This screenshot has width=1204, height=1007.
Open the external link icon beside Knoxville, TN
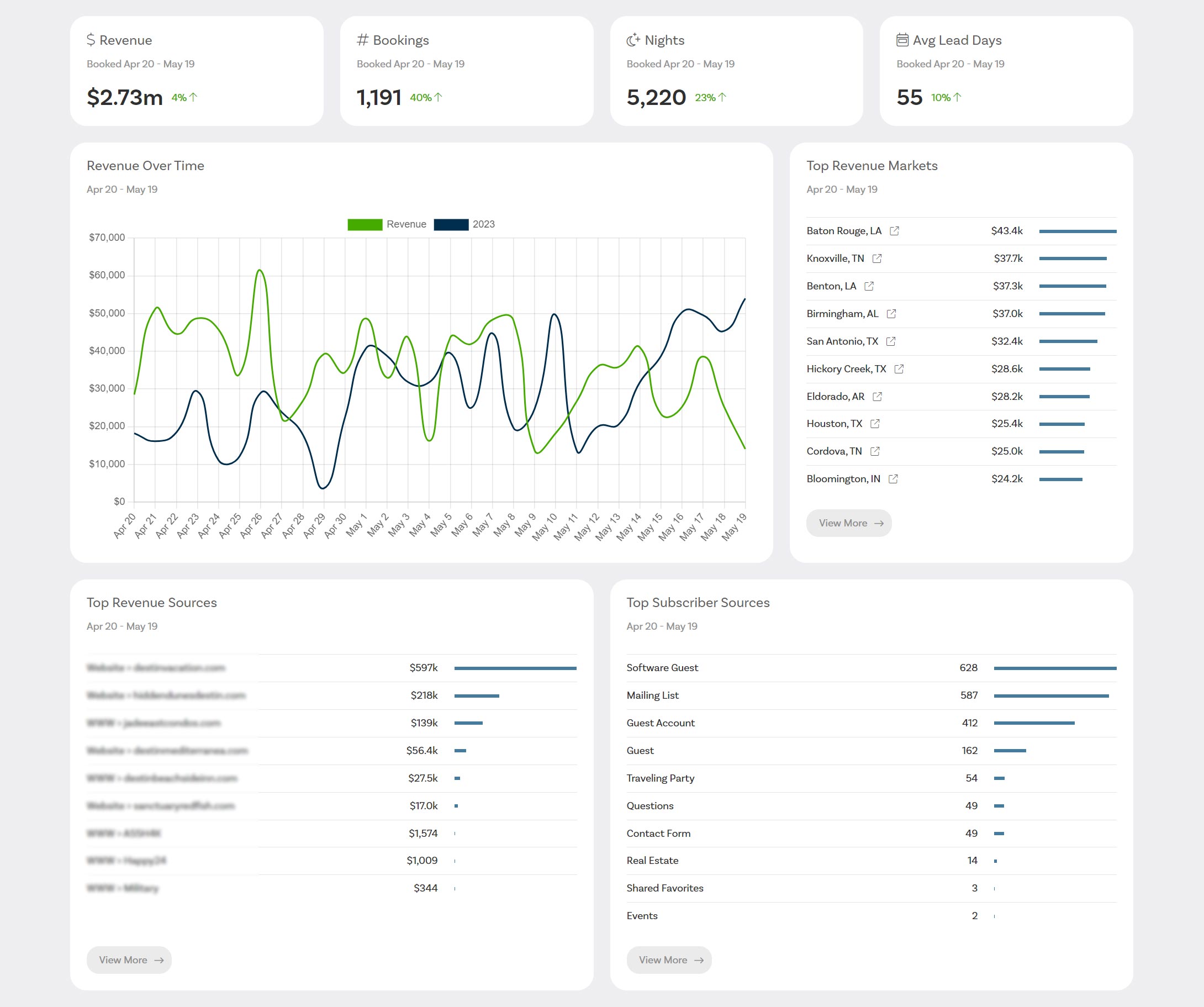876,259
